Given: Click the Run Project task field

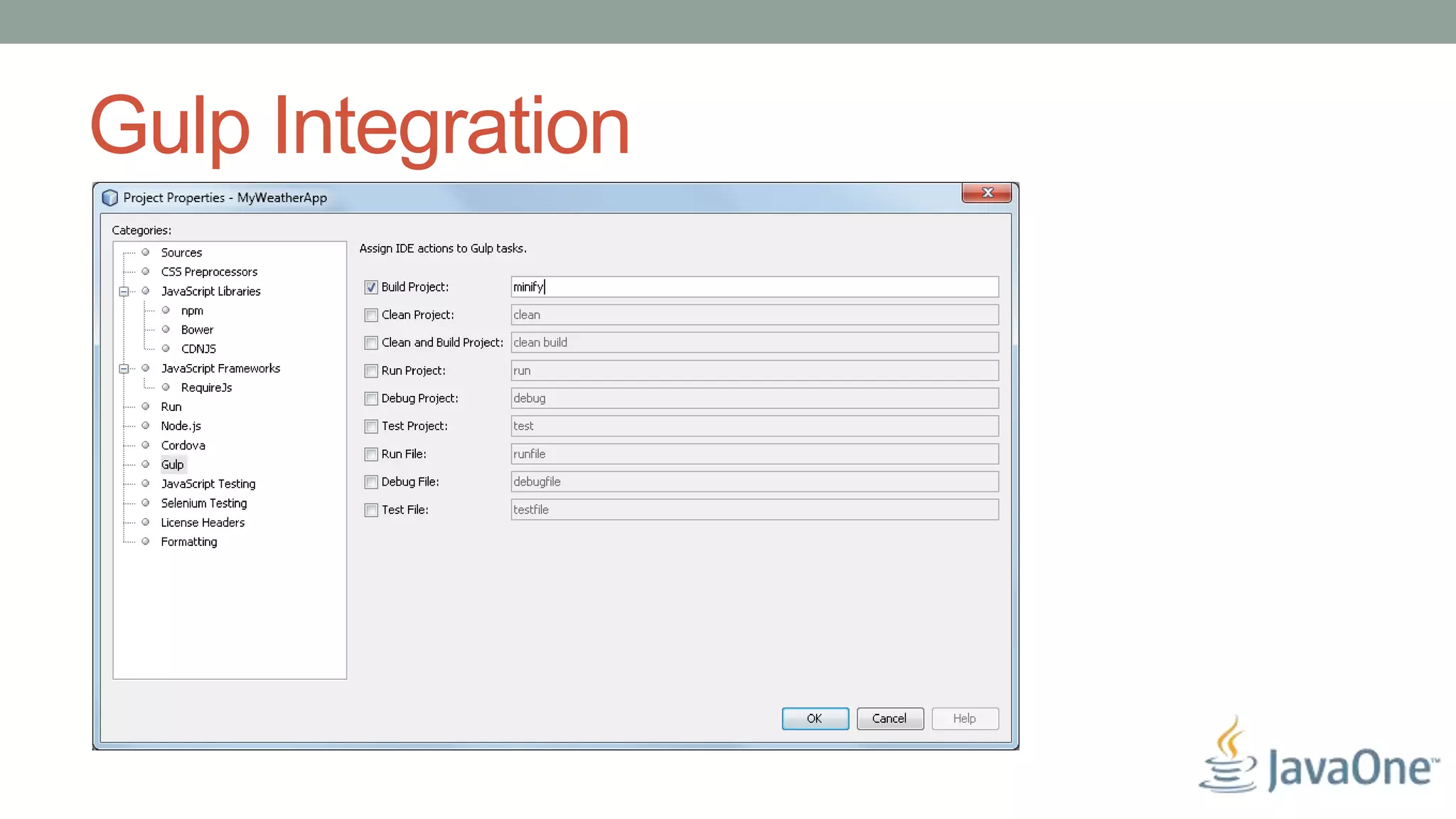Looking at the screenshot, I should (x=754, y=370).
